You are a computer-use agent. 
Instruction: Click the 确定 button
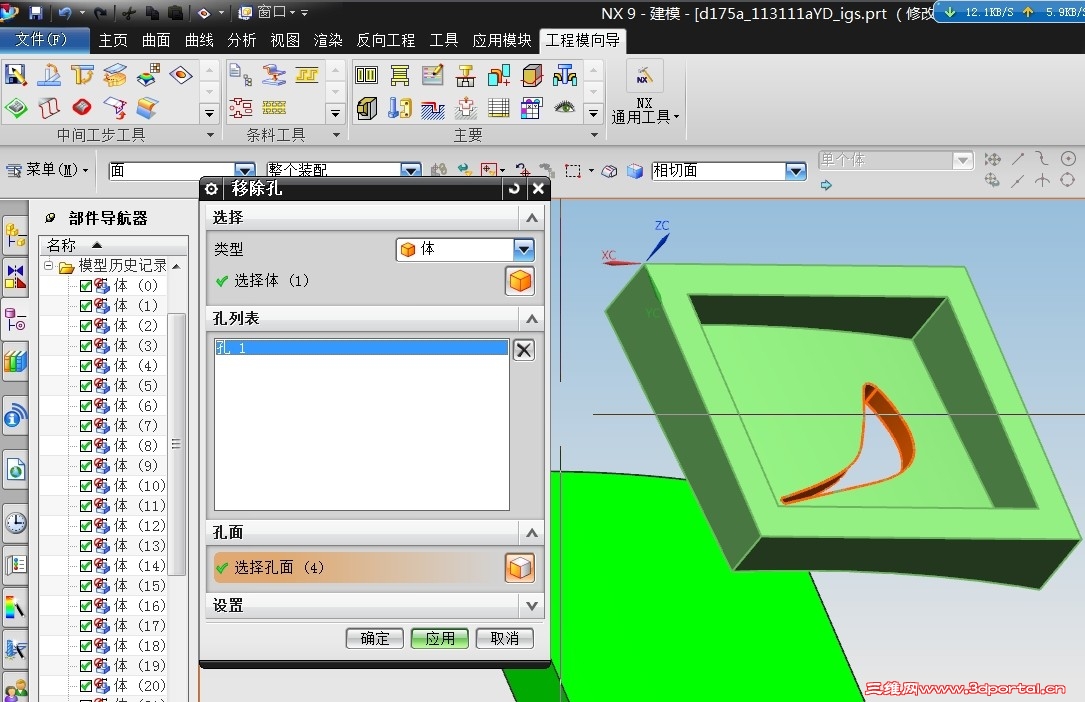[374, 638]
